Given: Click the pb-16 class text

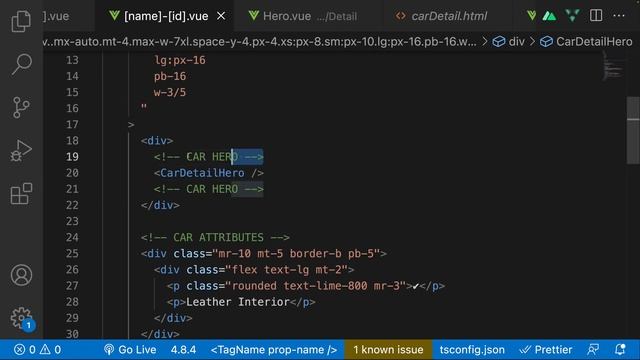Looking at the screenshot, I should click(x=170, y=76).
